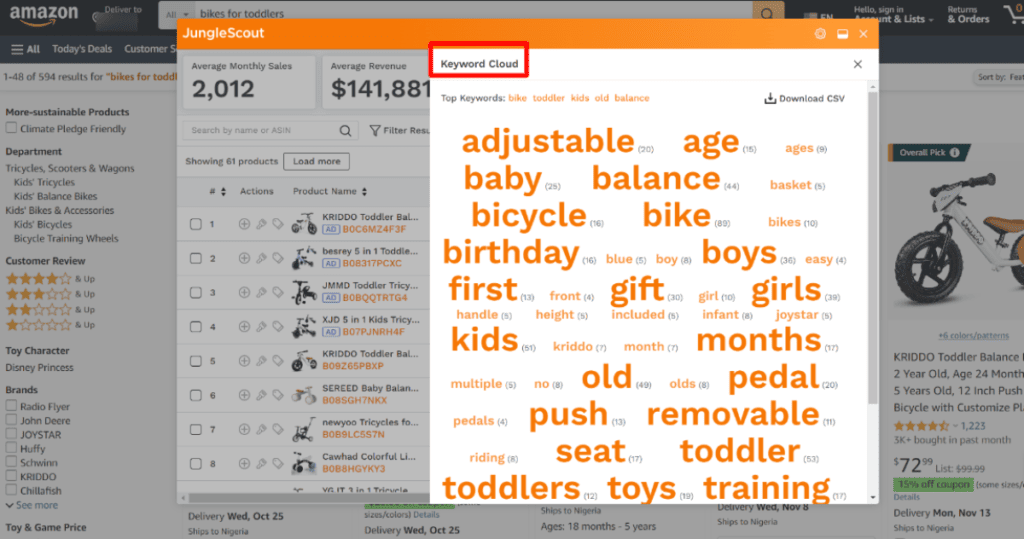Click the tag icon in row 6
This screenshot has height=539, width=1024.
(x=278, y=395)
